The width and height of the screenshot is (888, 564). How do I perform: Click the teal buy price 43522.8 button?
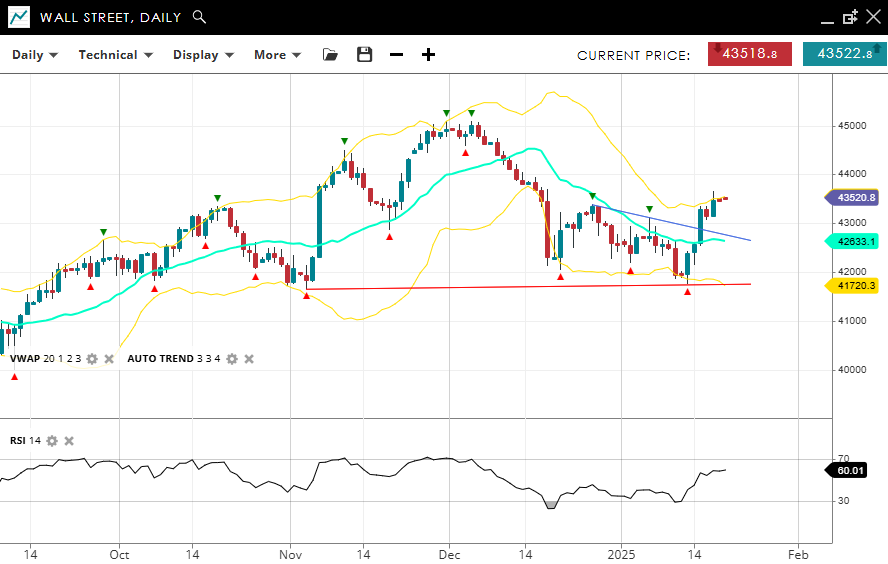844,54
